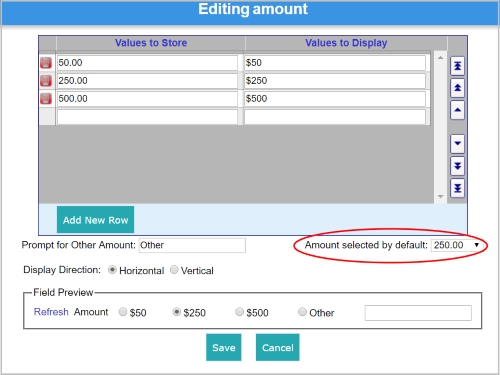The width and height of the screenshot is (500, 375).
Task: Click the Values to Store column header
Action: pyautogui.click(x=151, y=43)
